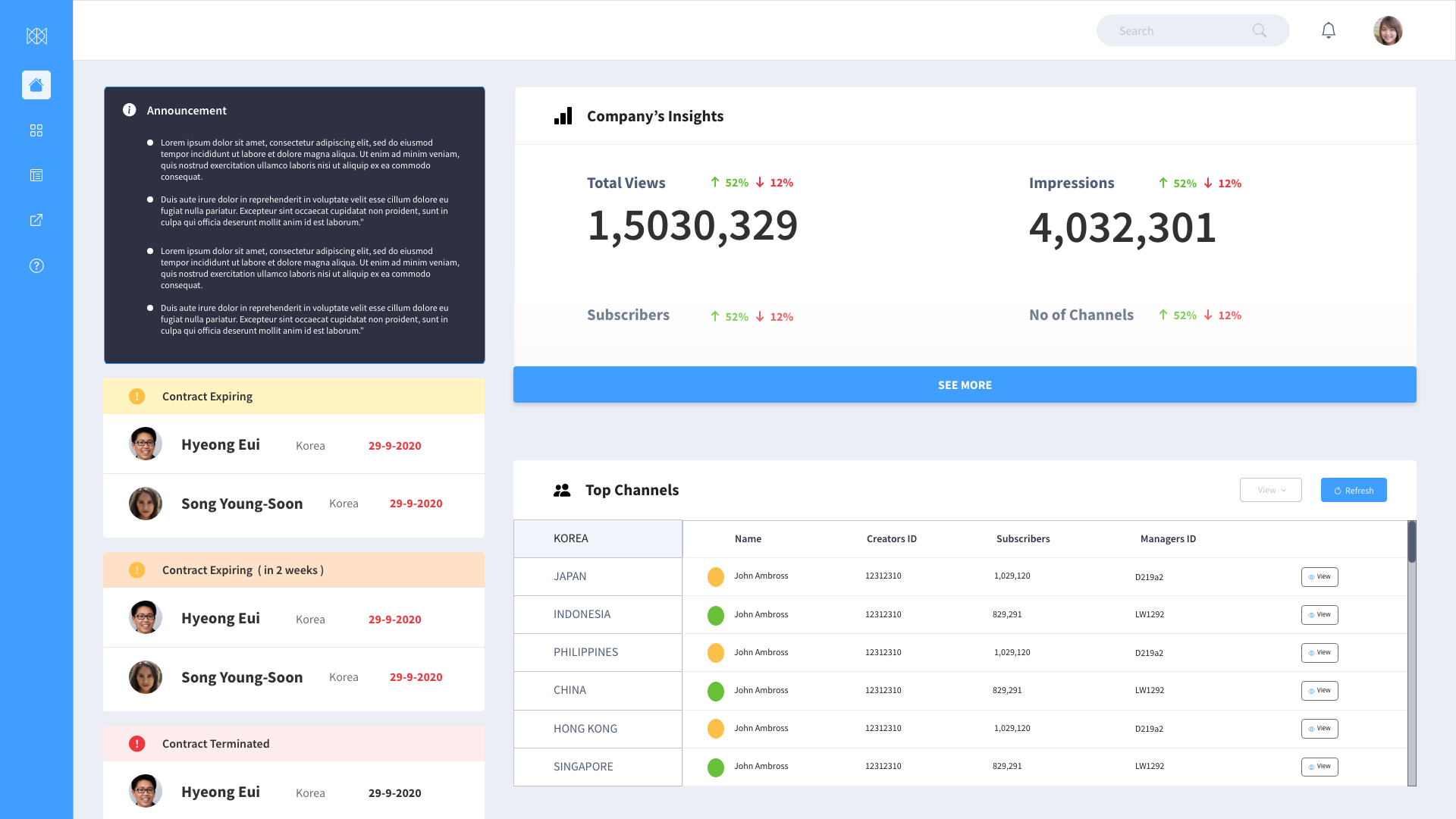Open the user profile avatar
1456x819 pixels.
pos(1388,30)
